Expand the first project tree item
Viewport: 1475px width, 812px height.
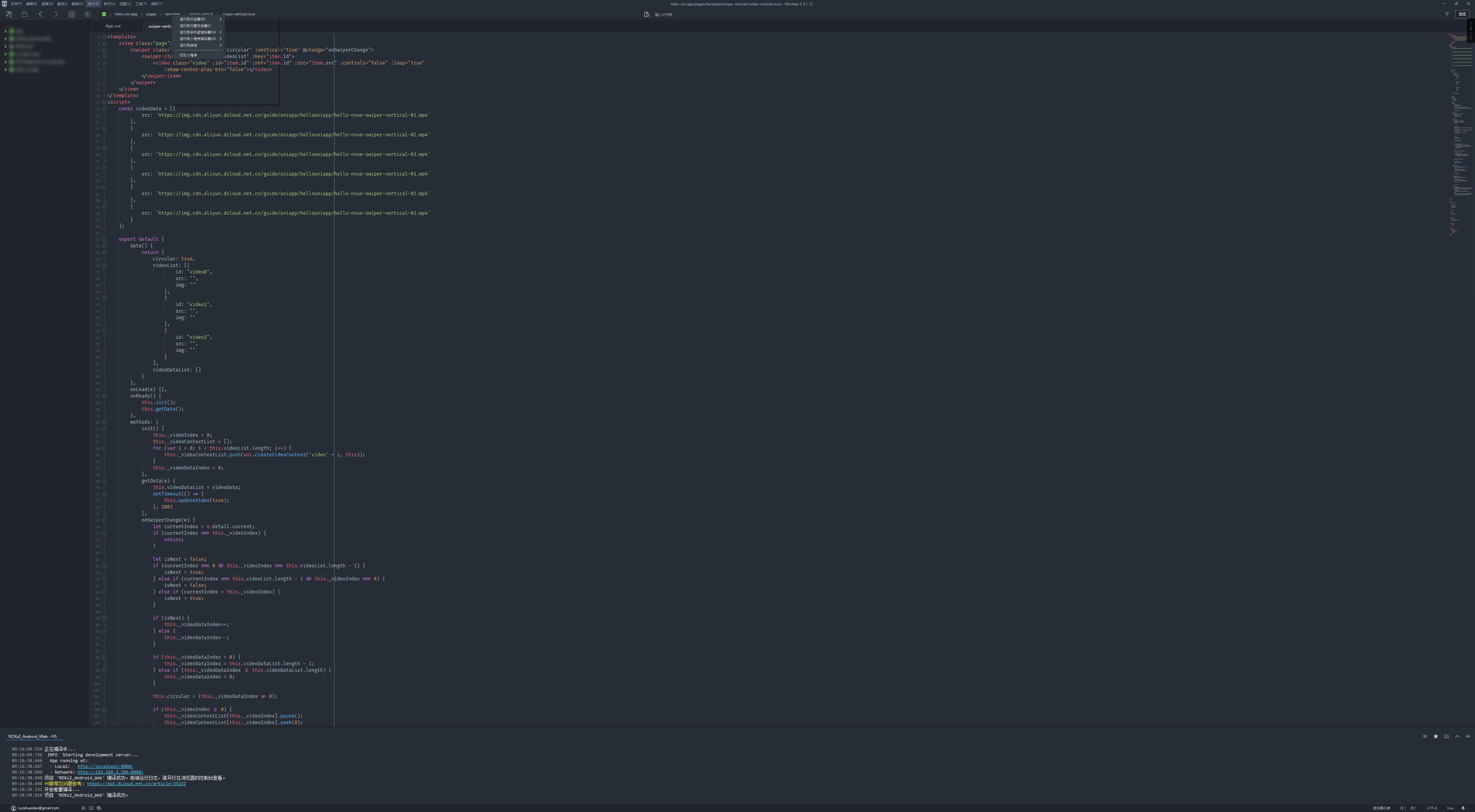tap(6, 31)
